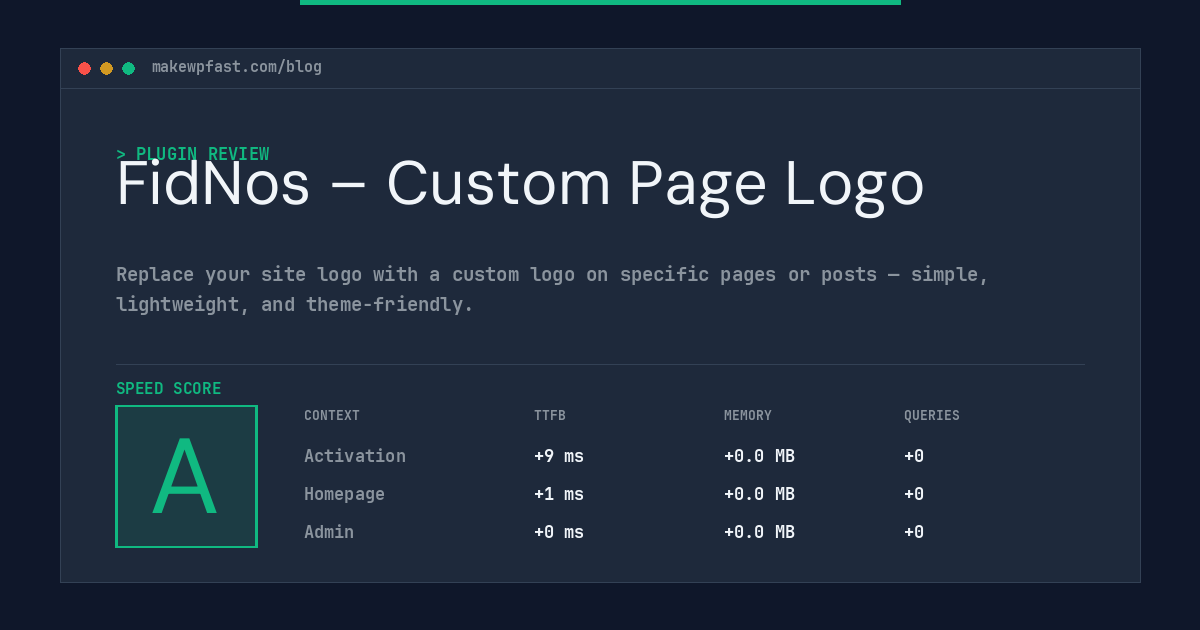Click the green window dot
Image resolution: width=1200 pixels, height=630 pixels.
(129, 68)
